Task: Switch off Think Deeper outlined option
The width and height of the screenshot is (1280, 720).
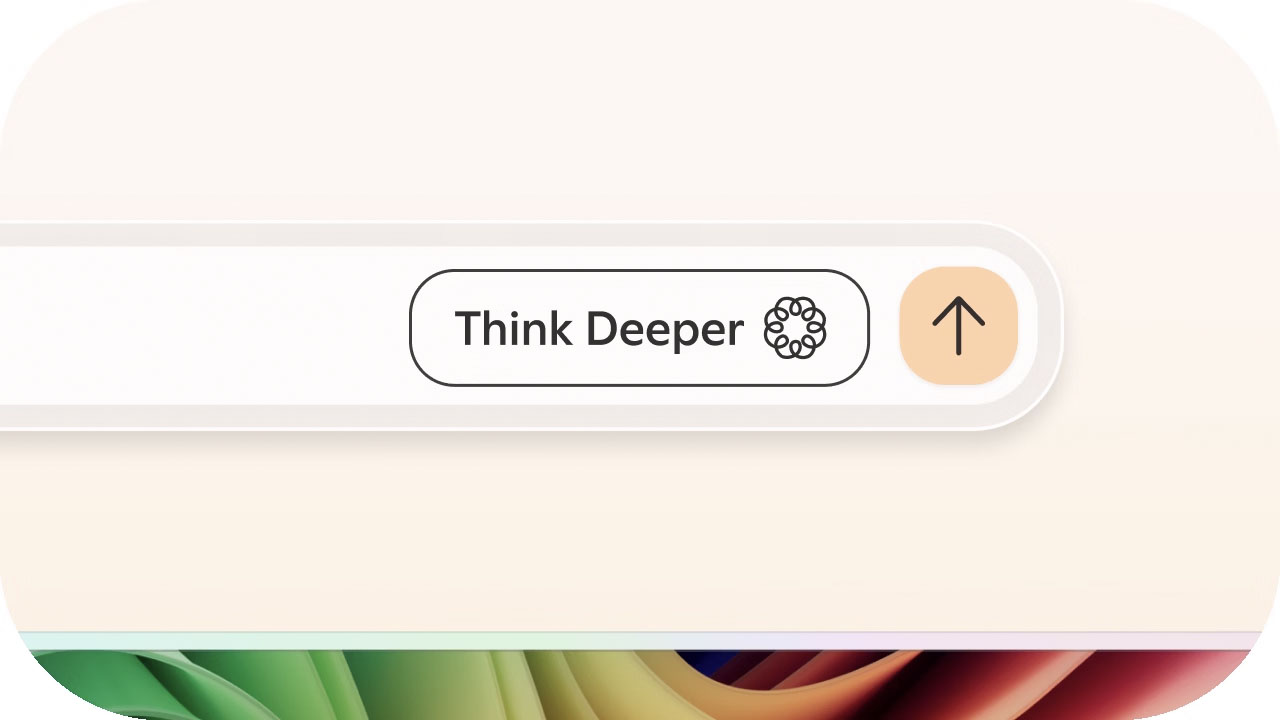Action: [639, 328]
